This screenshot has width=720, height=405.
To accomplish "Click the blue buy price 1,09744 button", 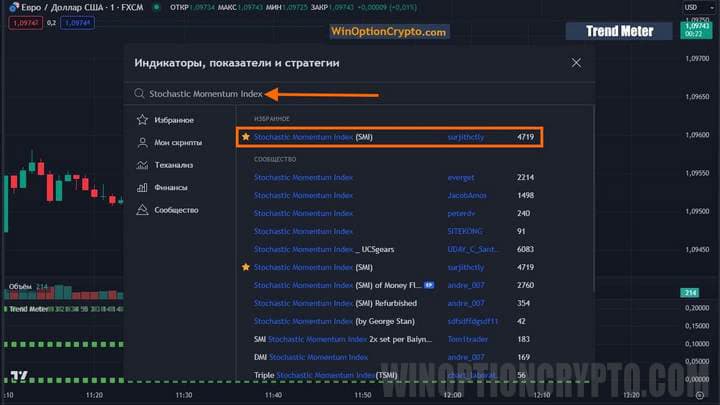I will click(76, 21).
